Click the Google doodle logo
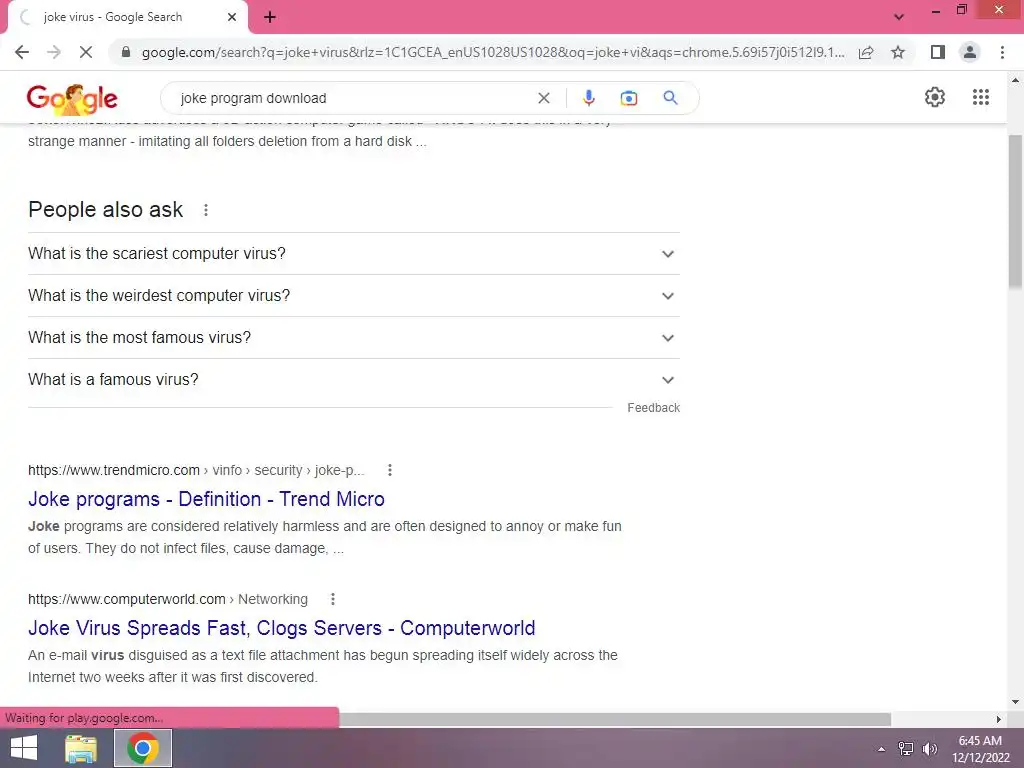This screenshot has height=768, width=1024. pos(72,99)
